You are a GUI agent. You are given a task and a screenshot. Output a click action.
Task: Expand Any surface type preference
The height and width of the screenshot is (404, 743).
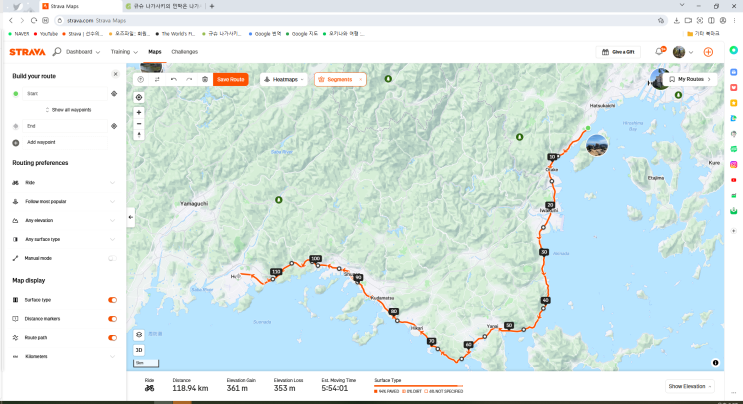pos(112,240)
